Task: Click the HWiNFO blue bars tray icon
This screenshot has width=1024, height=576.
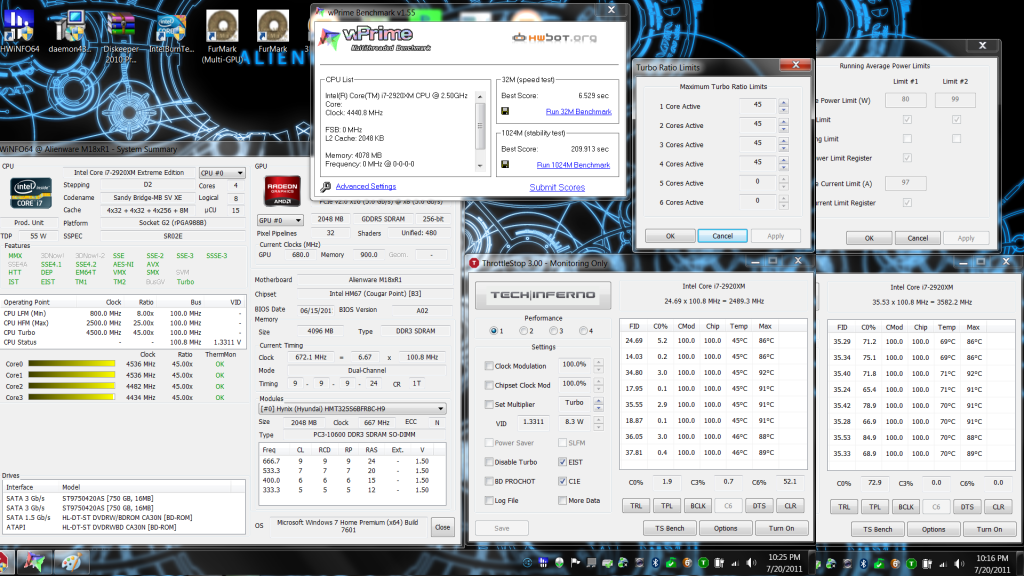Action: (x=543, y=562)
